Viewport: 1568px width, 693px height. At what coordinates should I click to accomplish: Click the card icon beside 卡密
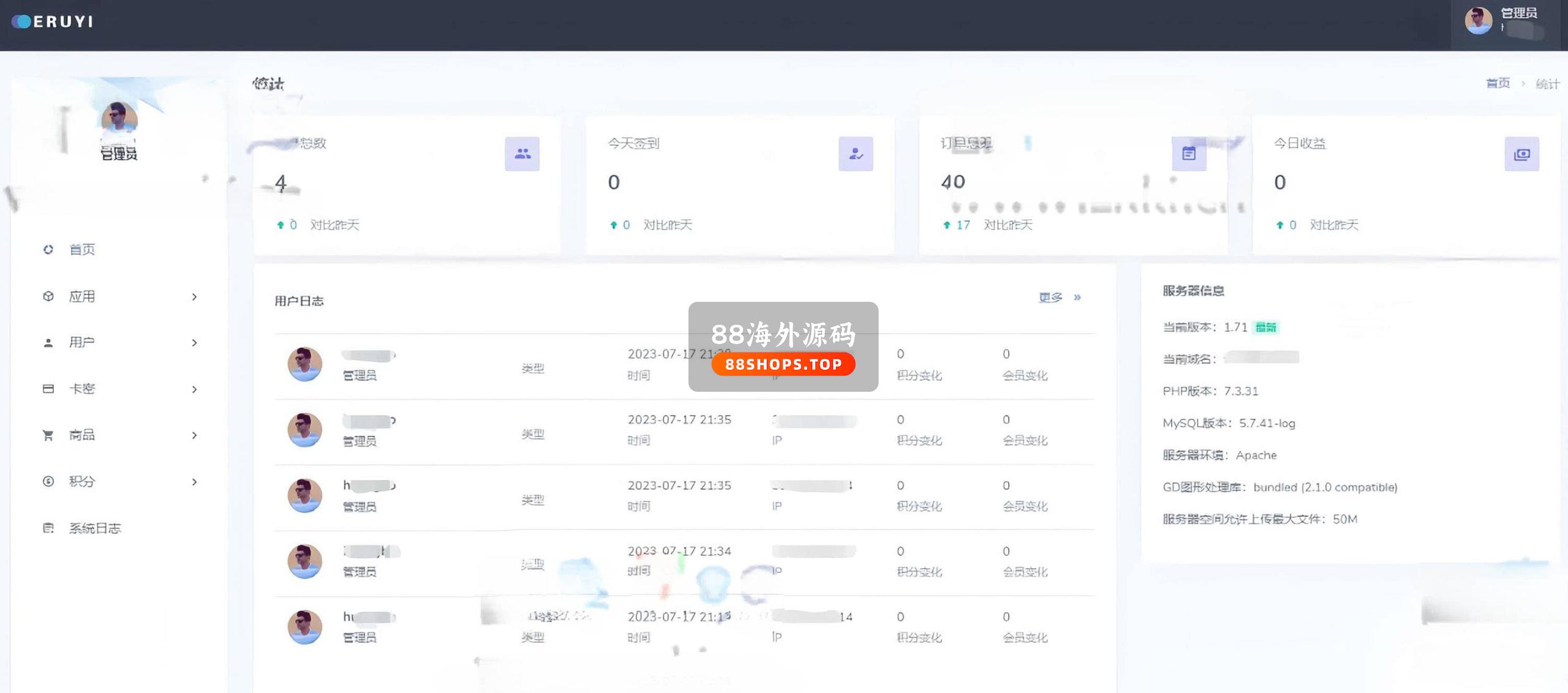point(48,389)
